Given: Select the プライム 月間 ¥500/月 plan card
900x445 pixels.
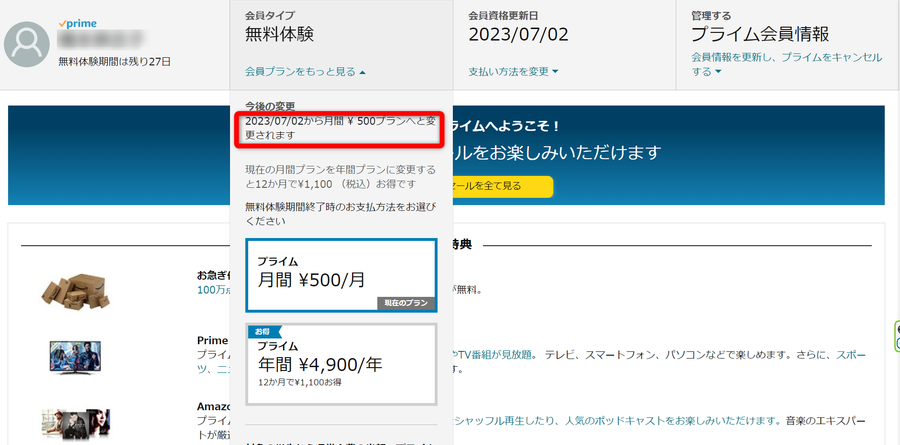Looking at the screenshot, I should click(342, 276).
